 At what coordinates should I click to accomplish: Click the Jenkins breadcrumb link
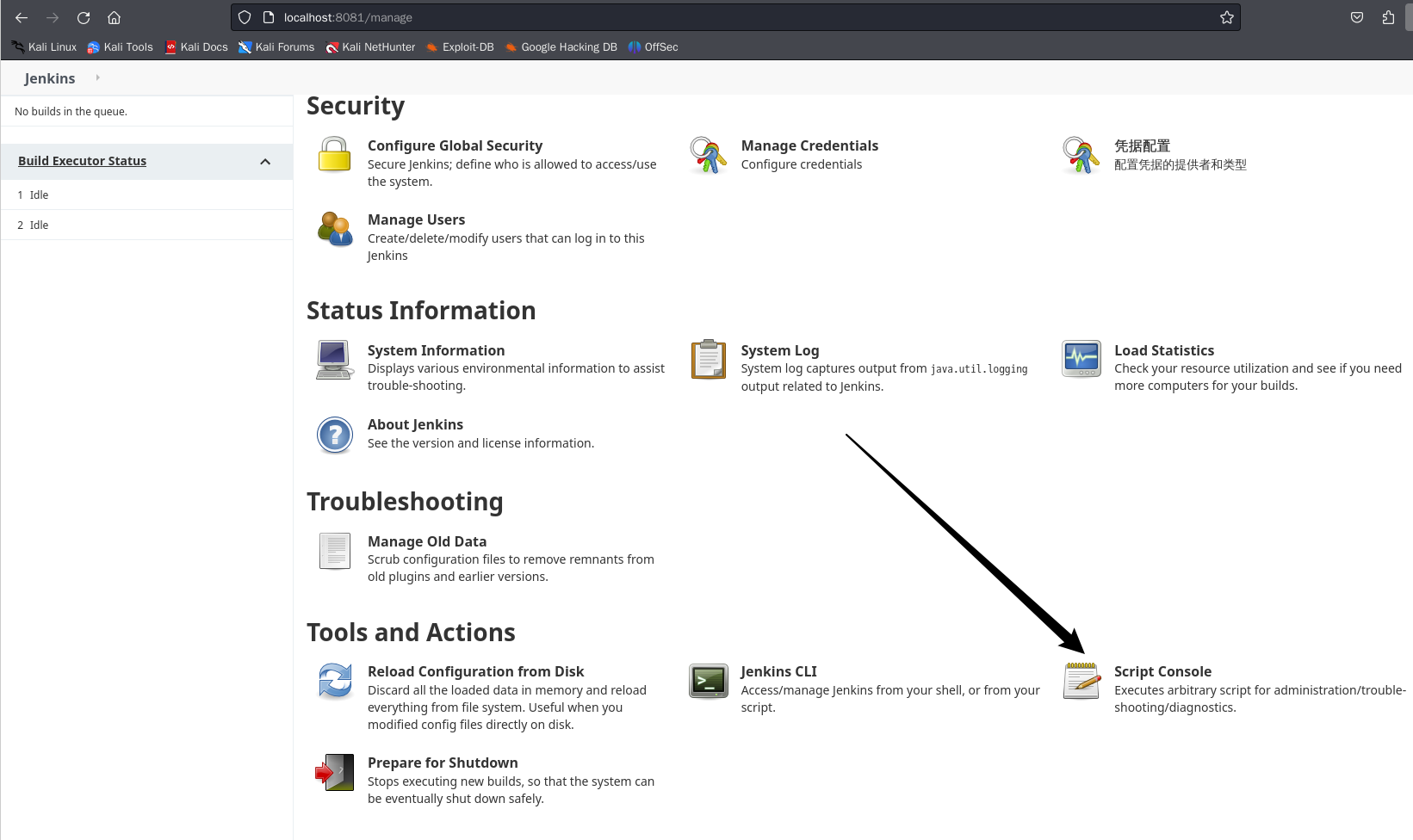click(50, 78)
